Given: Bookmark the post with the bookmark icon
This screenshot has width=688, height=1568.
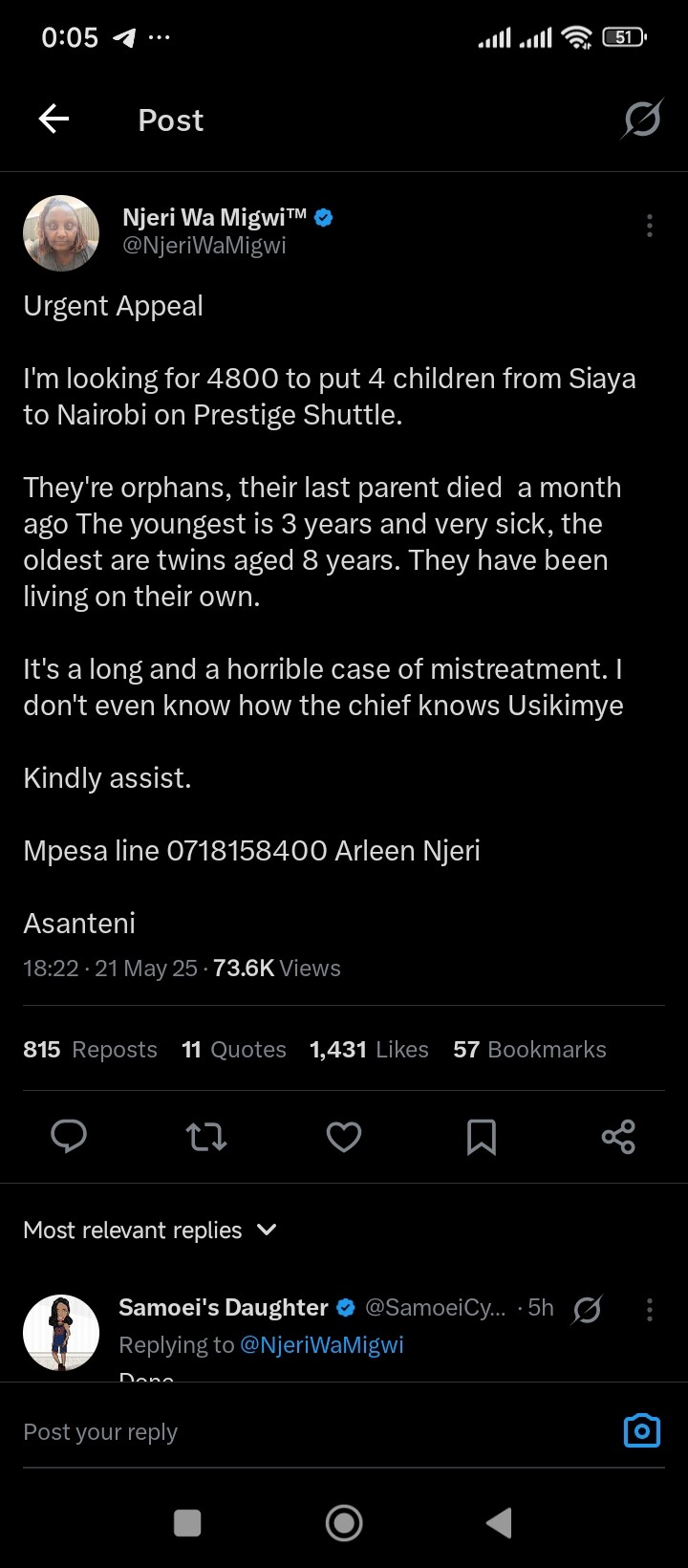Looking at the screenshot, I should pos(481,1137).
